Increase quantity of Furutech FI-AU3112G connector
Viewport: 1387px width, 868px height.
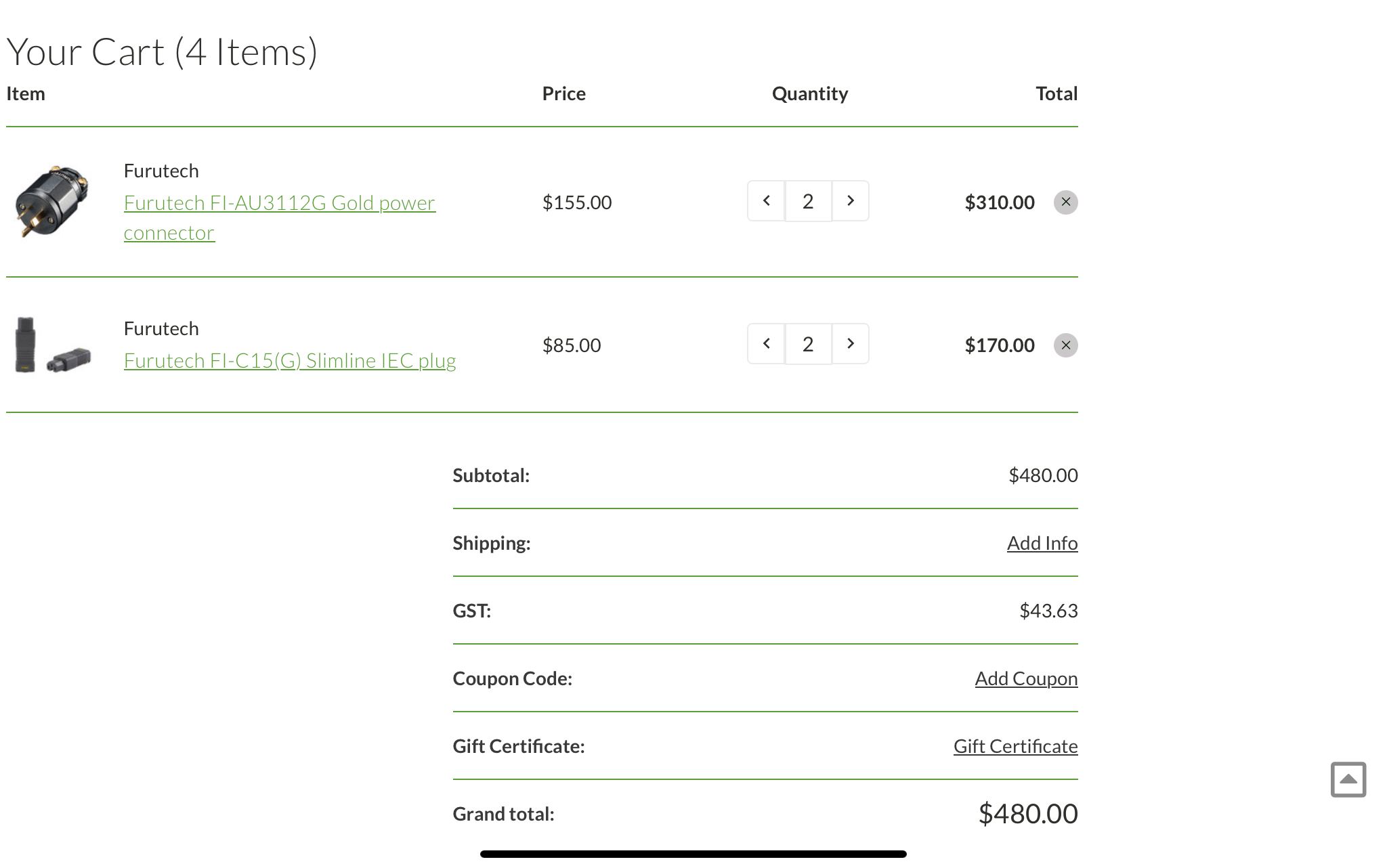(851, 201)
